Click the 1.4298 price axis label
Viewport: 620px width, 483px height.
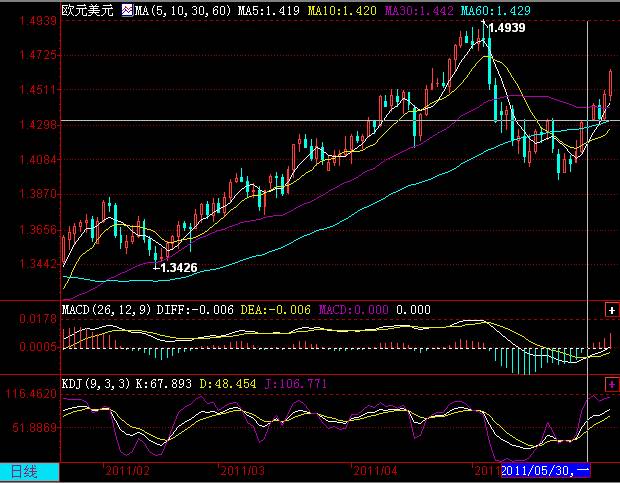pyautogui.click(x=38, y=125)
